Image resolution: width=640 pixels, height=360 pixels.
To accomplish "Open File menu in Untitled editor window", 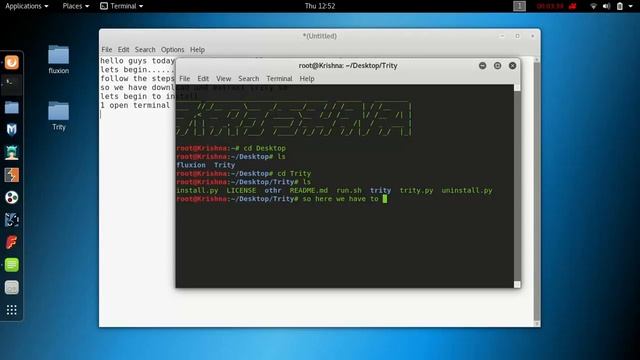I will (107, 49).
